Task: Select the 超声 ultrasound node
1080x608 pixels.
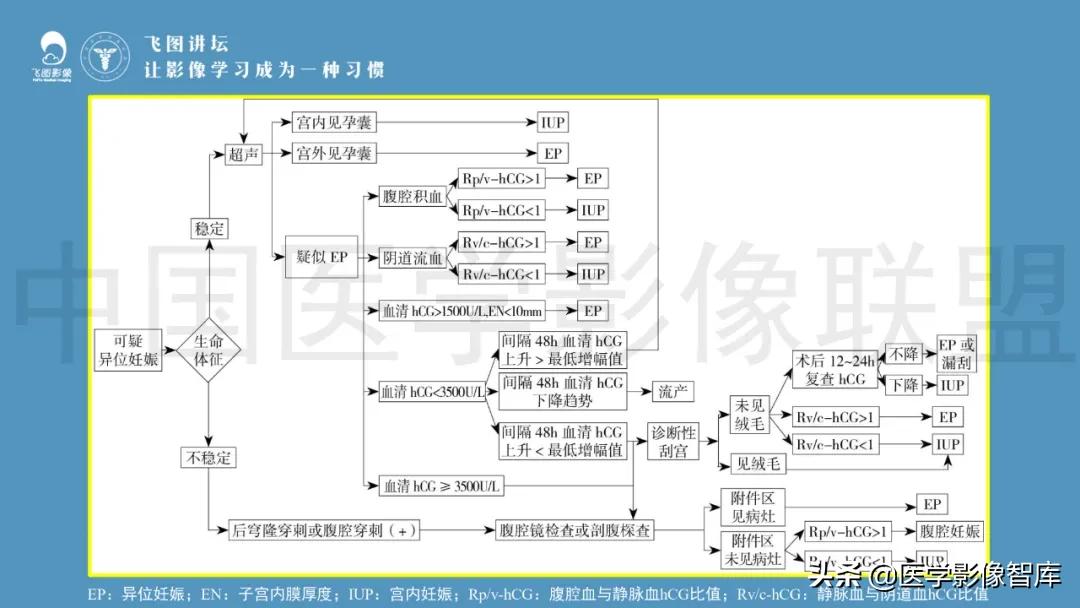Action: tap(243, 154)
